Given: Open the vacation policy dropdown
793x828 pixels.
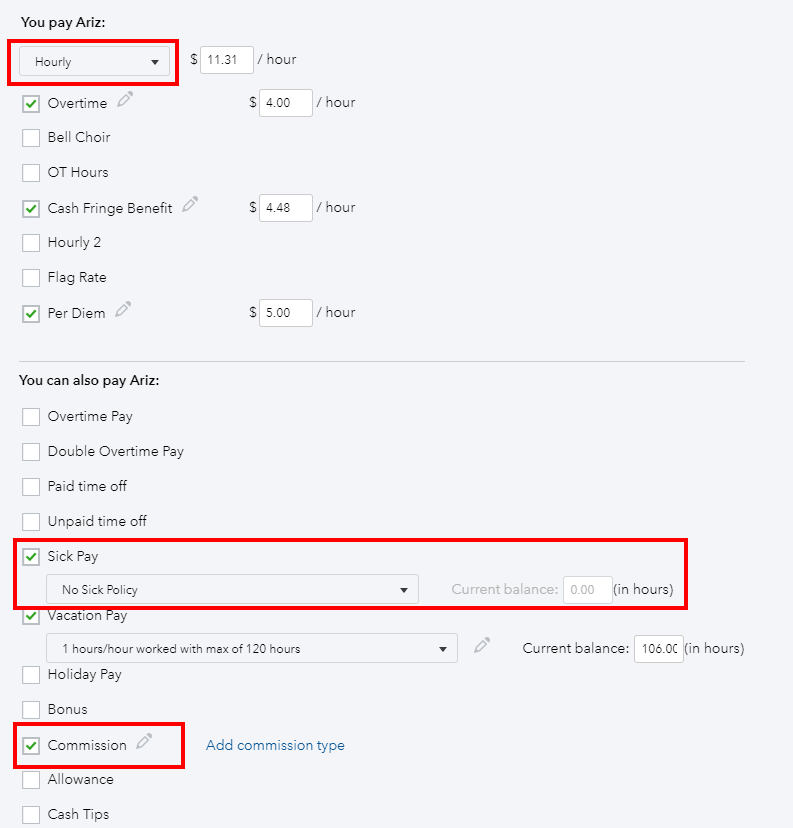Looking at the screenshot, I should (252, 649).
